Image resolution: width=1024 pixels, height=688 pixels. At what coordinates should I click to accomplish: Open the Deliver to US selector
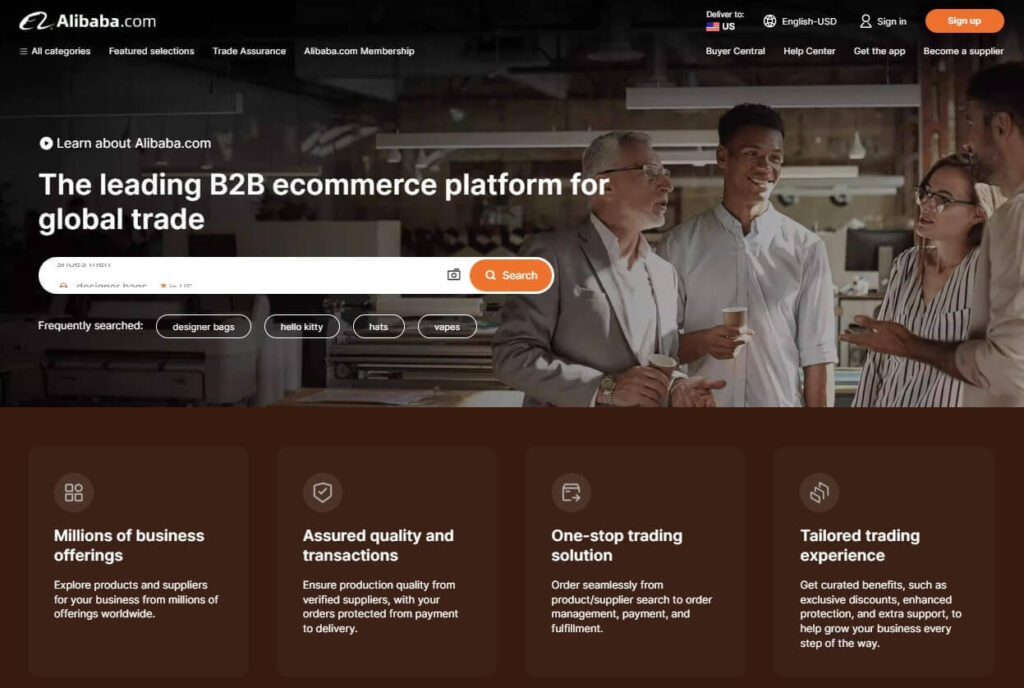point(724,21)
